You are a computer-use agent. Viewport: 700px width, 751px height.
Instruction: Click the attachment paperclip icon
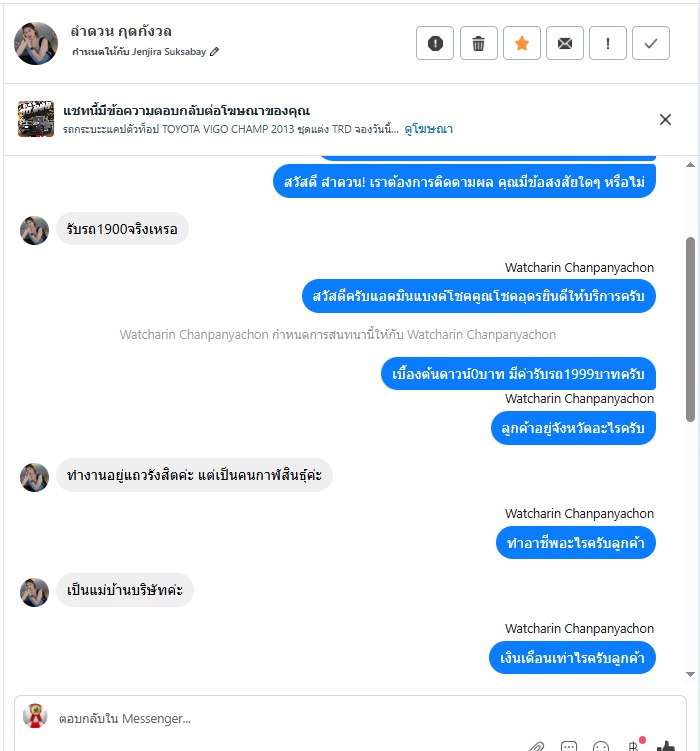(537, 746)
